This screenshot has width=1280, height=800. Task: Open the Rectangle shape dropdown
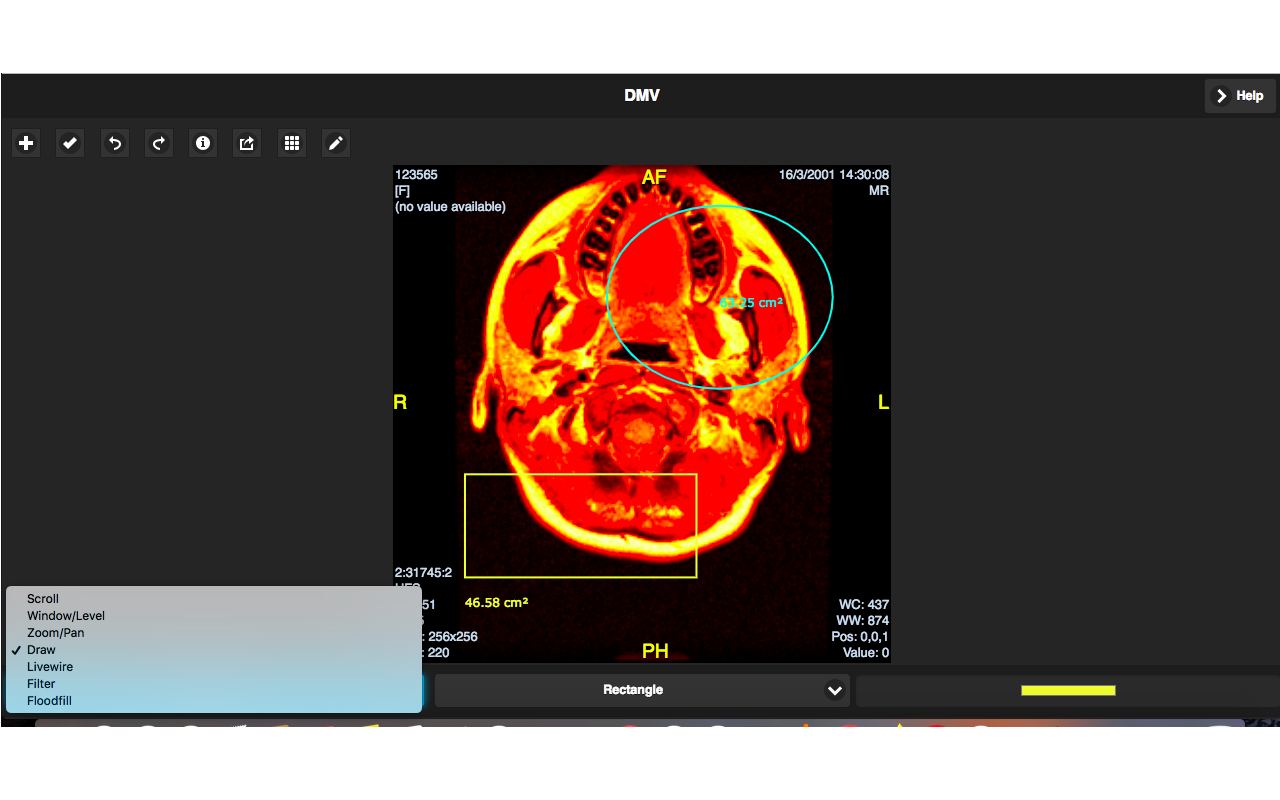click(642, 690)
